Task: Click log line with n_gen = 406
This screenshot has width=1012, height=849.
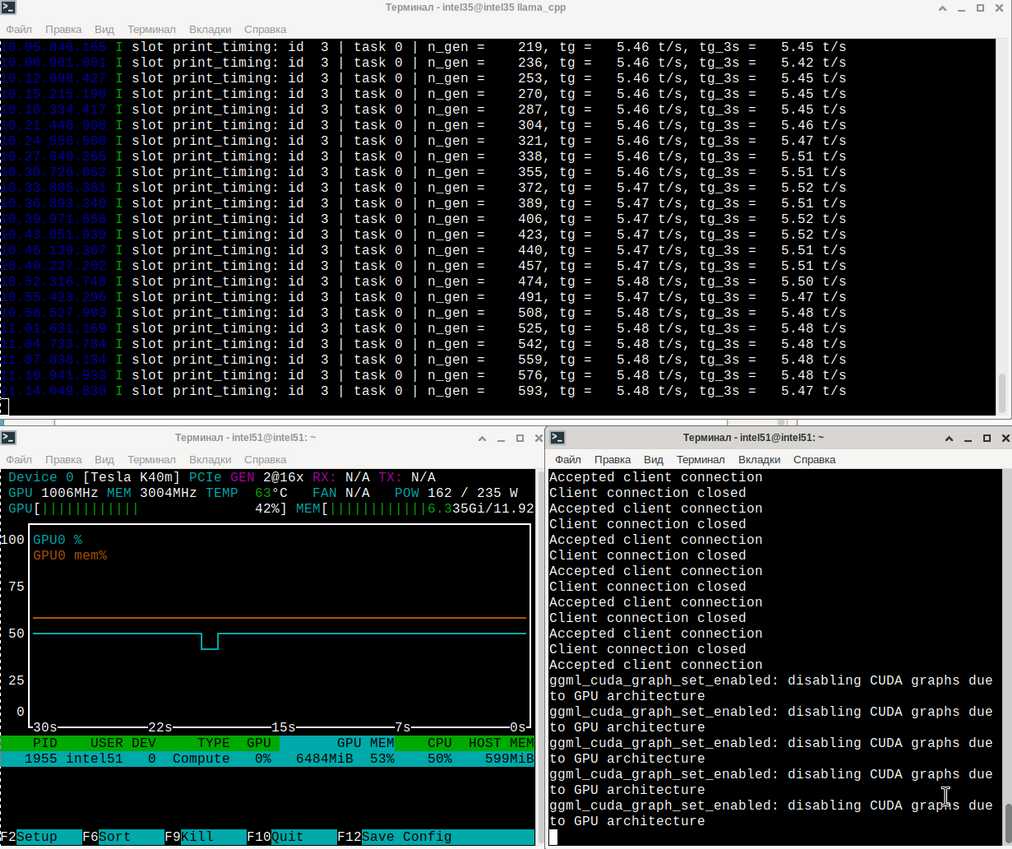Action: click(x=423, y=219)
